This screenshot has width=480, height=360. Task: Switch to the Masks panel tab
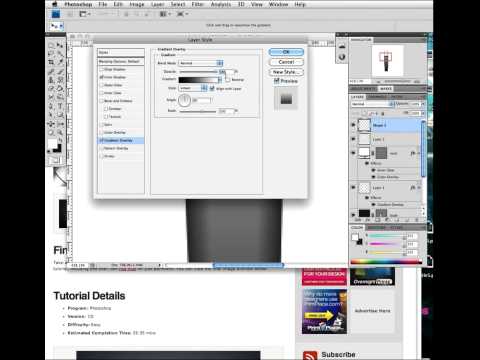(386, 89)
